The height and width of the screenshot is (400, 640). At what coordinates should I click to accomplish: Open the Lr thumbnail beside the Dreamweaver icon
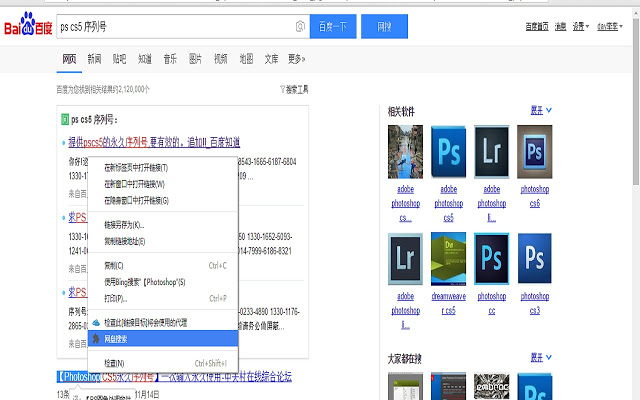click(x=405, y=258)
